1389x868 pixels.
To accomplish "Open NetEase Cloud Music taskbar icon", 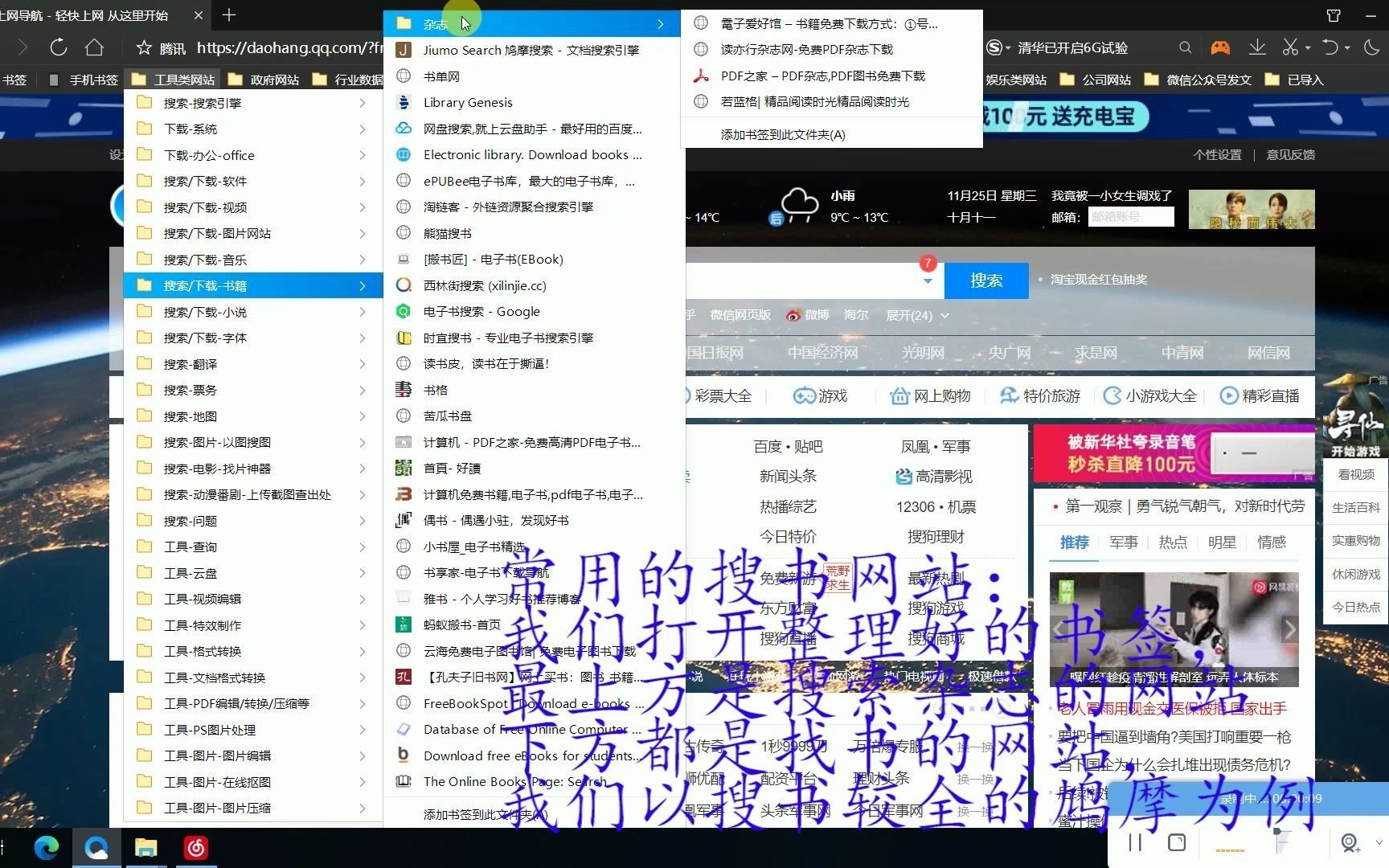I will click(x=196, y=847).
